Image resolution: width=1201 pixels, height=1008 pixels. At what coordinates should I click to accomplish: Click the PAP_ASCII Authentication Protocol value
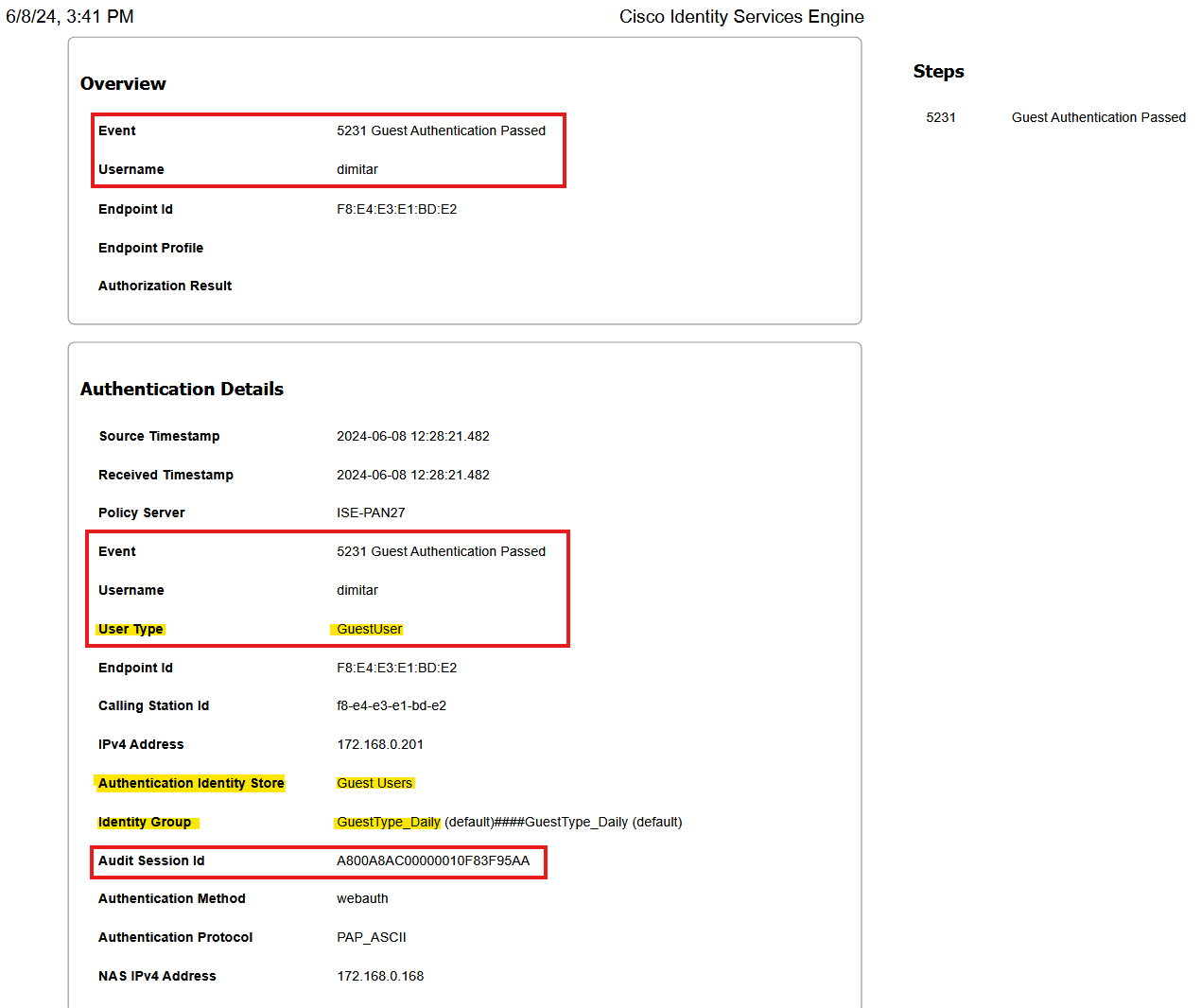[371, 938]
